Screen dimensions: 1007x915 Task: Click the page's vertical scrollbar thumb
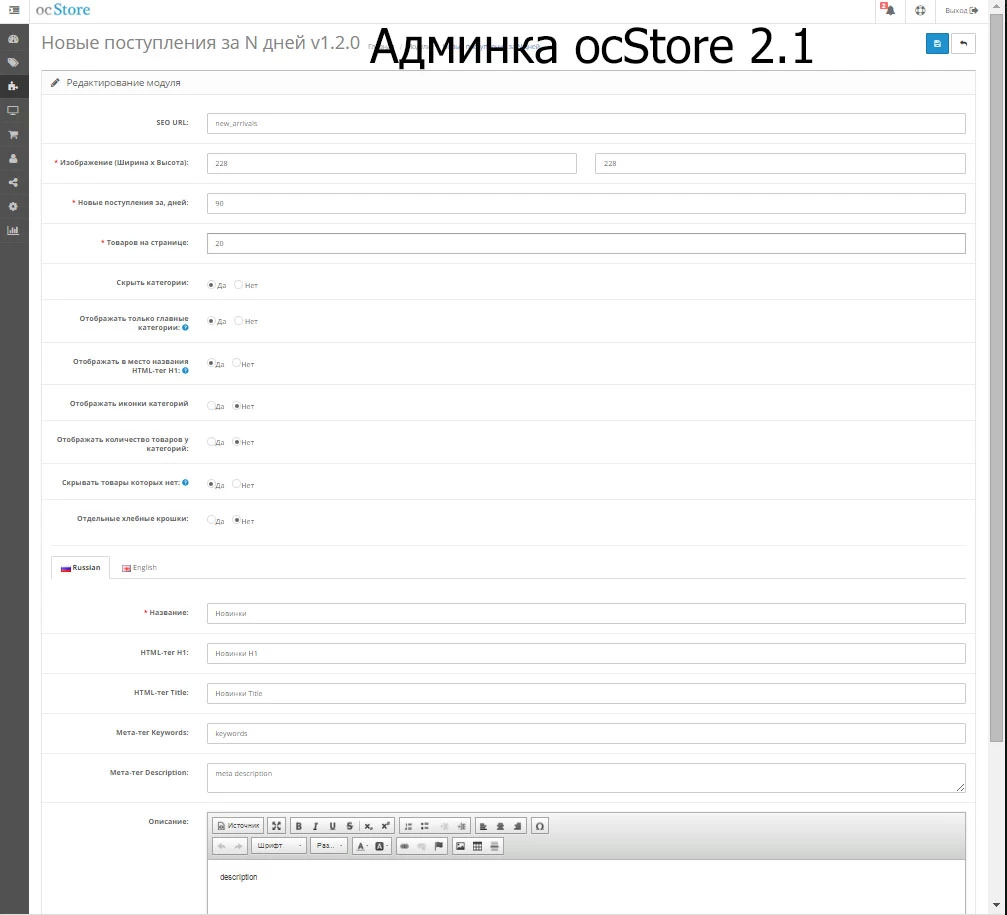(996, 379)
